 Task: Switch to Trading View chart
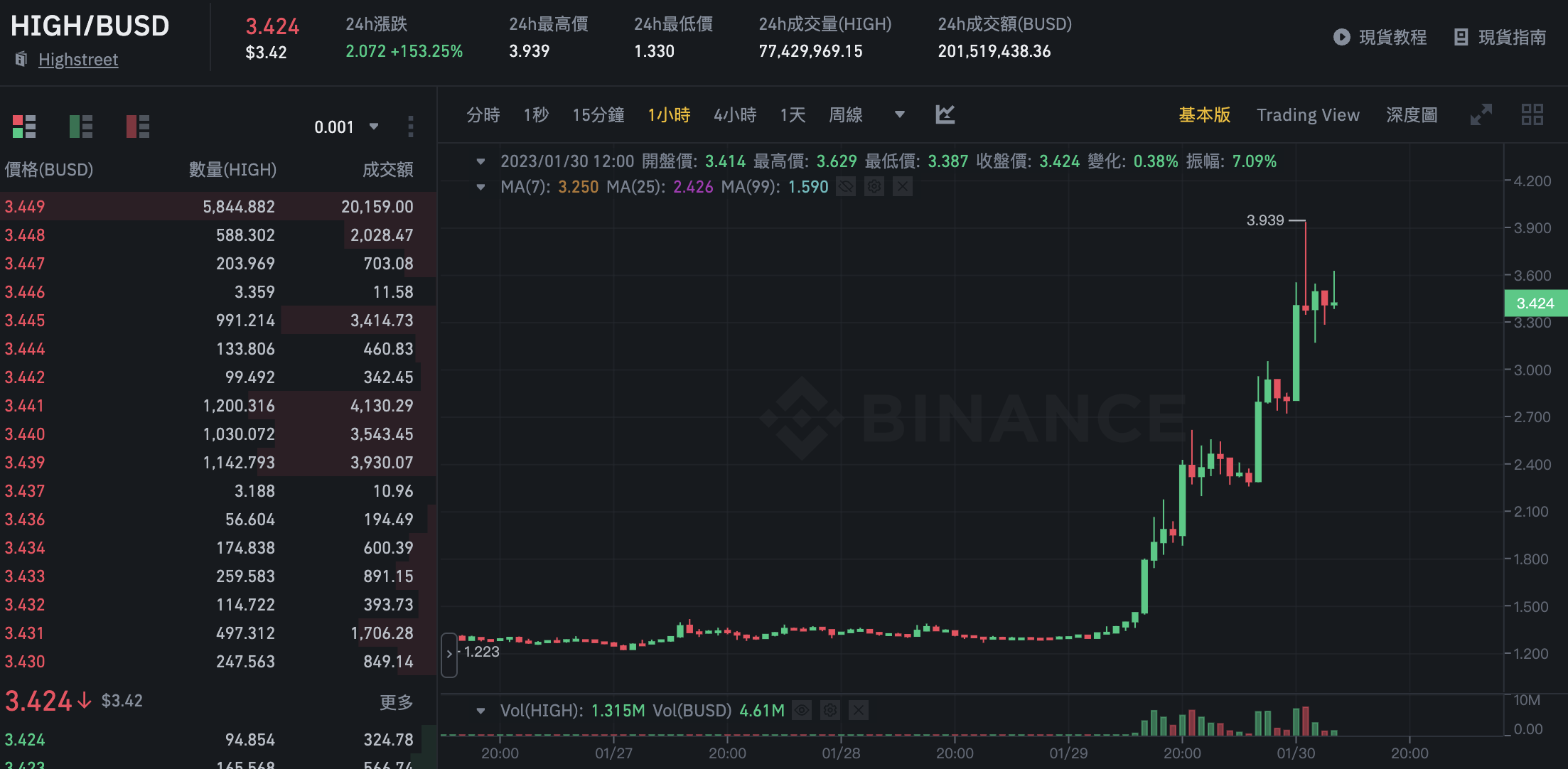1308,114
